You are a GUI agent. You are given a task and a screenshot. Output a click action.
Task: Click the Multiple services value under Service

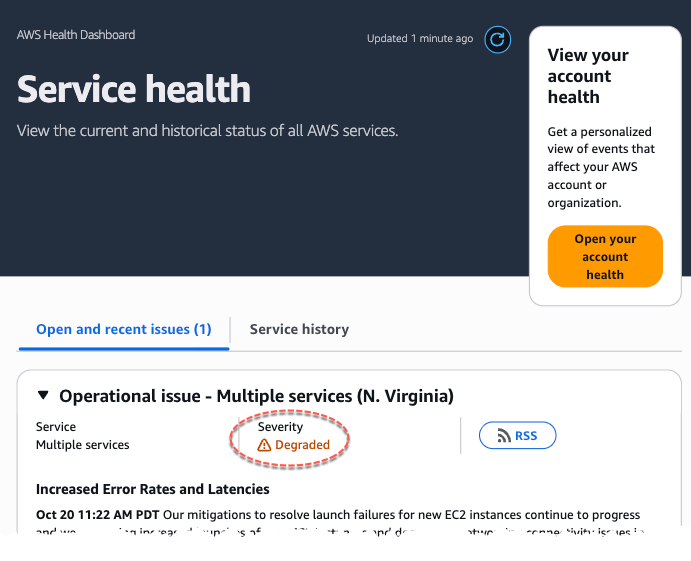(82, 445)
